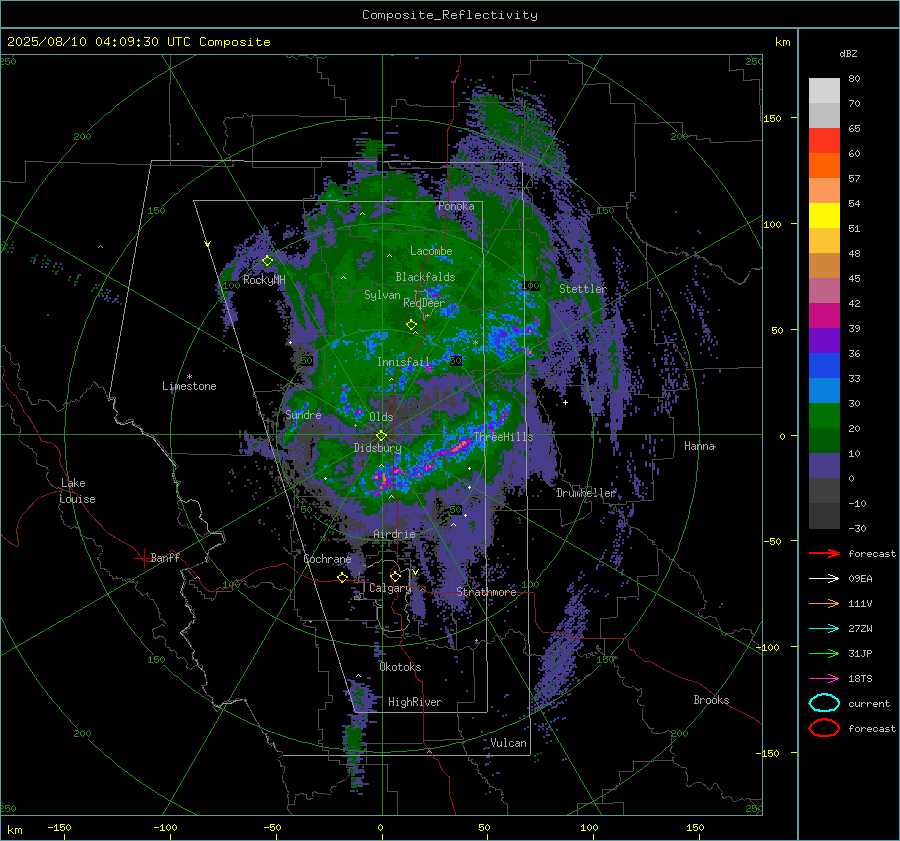Click the red forecast arrow in the legend
Image resolution: width=900 pixels, height=841 pixels.
(824, 553)
